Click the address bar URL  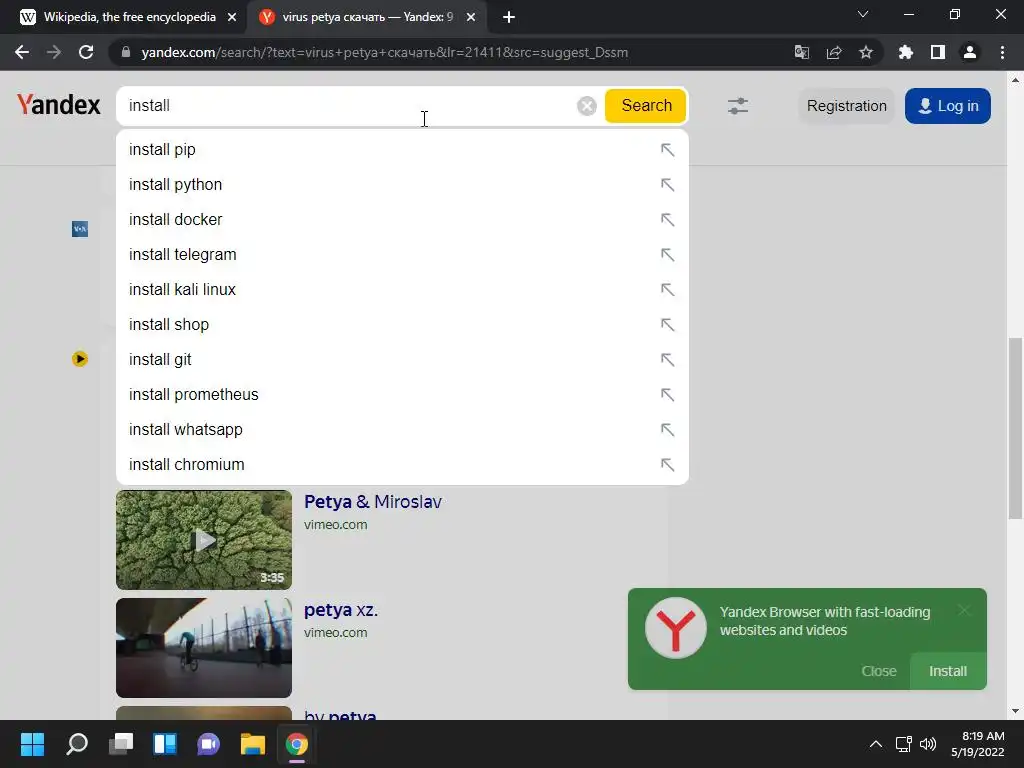385,52
